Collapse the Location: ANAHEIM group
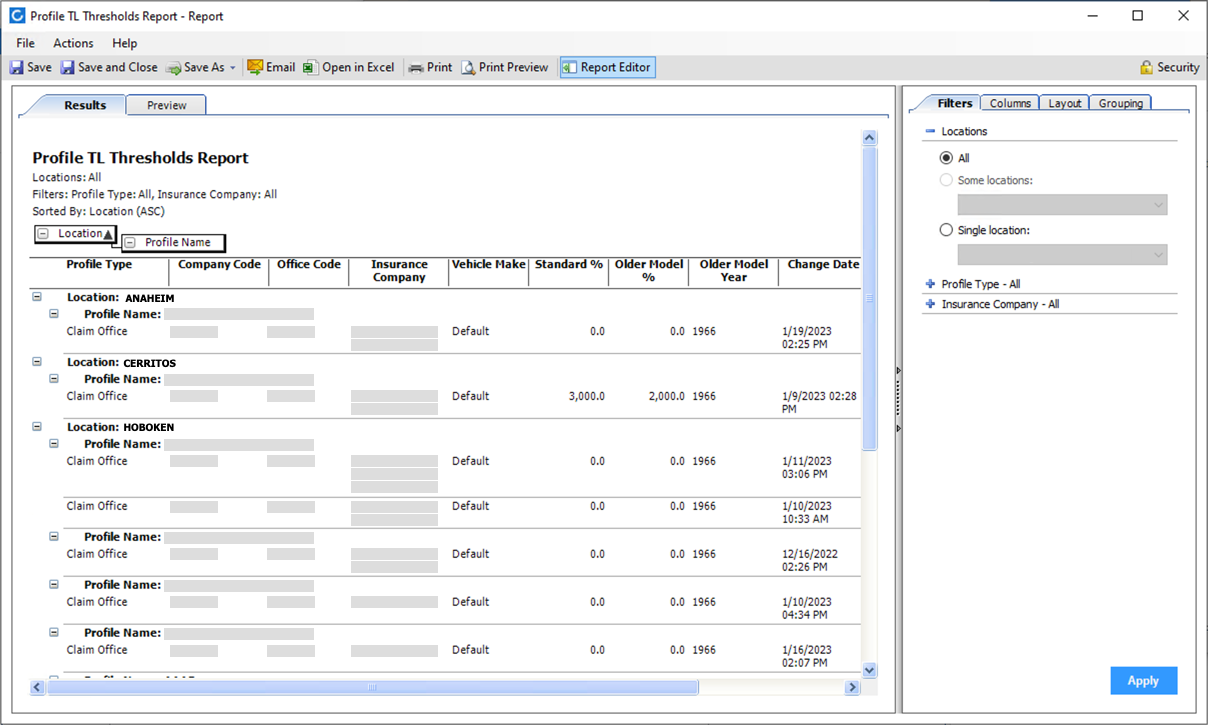This screenshot has height=725, width=1208. point(37,297)
